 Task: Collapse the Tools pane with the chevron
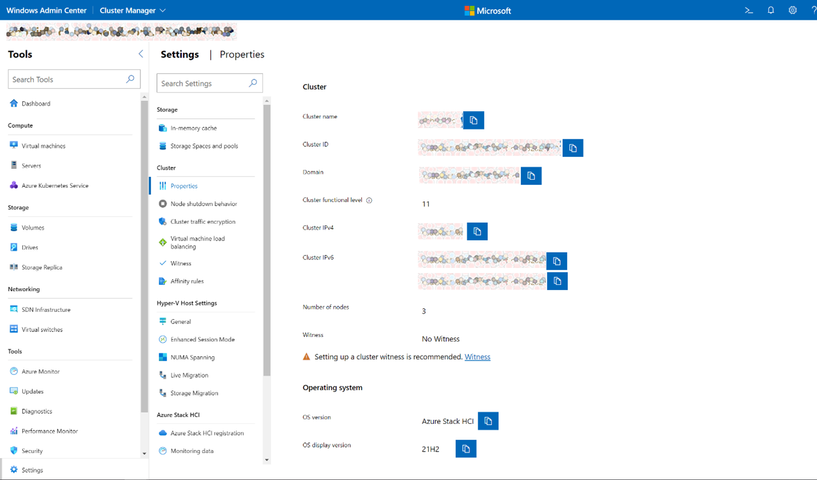tap(140, 54)
